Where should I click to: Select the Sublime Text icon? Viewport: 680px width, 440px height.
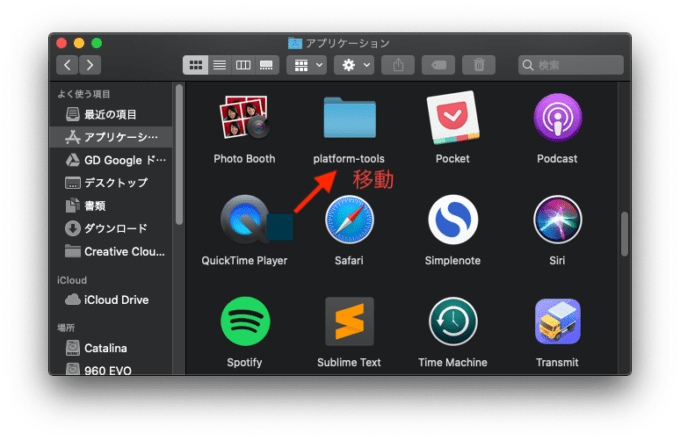pos(349,321)
